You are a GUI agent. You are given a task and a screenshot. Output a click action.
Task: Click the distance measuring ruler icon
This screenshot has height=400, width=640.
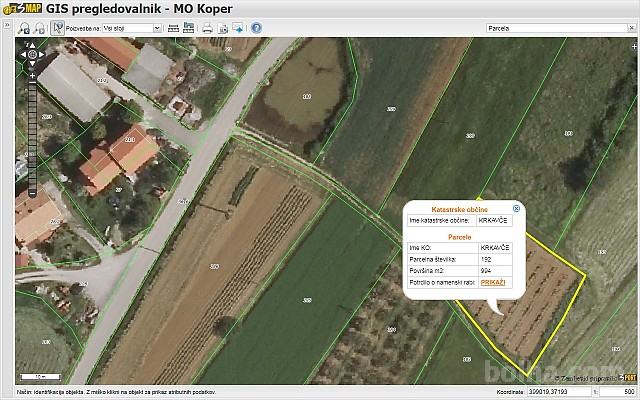[x=173, y=29]
